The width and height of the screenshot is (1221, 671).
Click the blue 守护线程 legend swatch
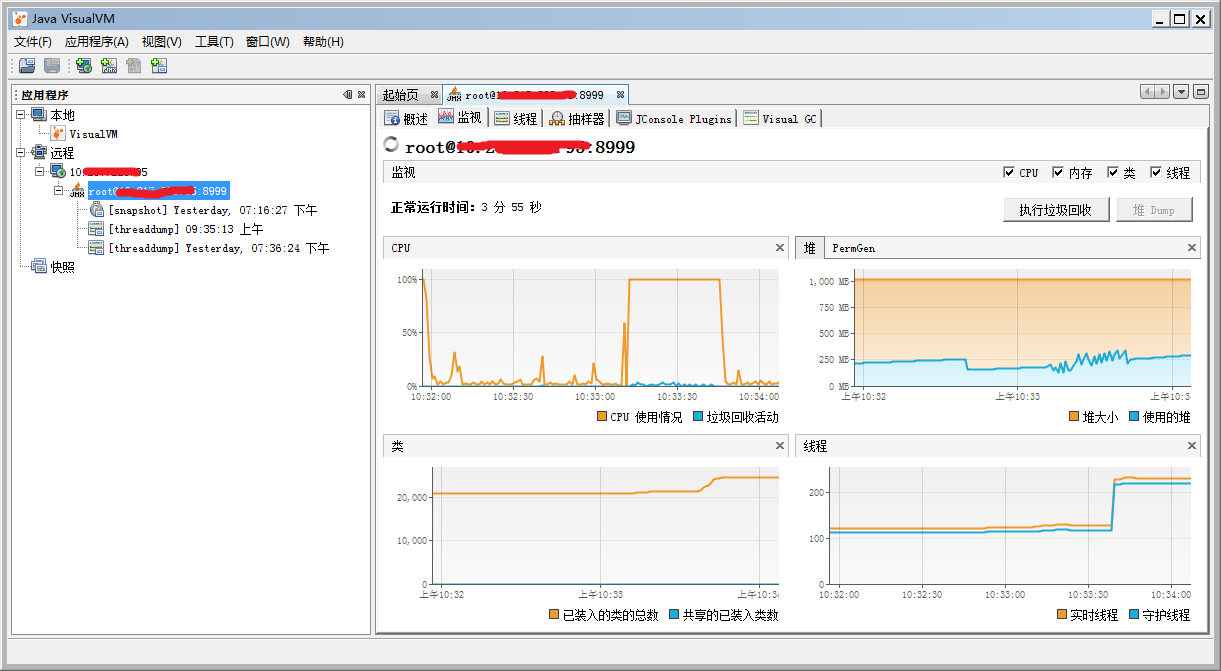pos(1134,615)
